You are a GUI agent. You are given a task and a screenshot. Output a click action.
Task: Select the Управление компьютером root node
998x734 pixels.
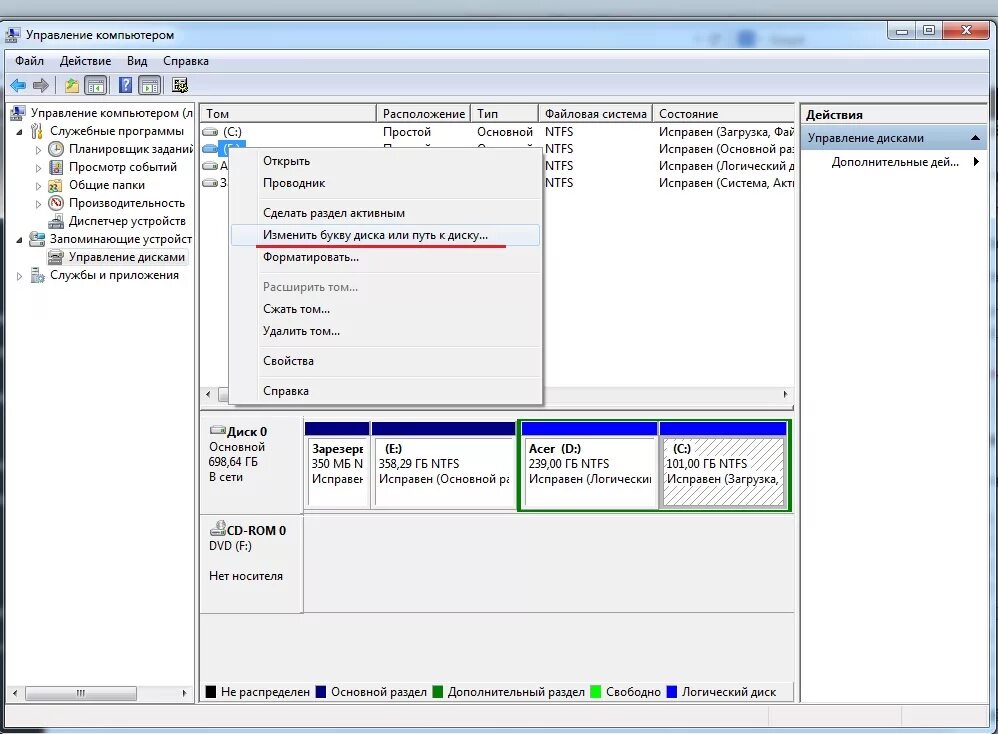coord(111,113)
